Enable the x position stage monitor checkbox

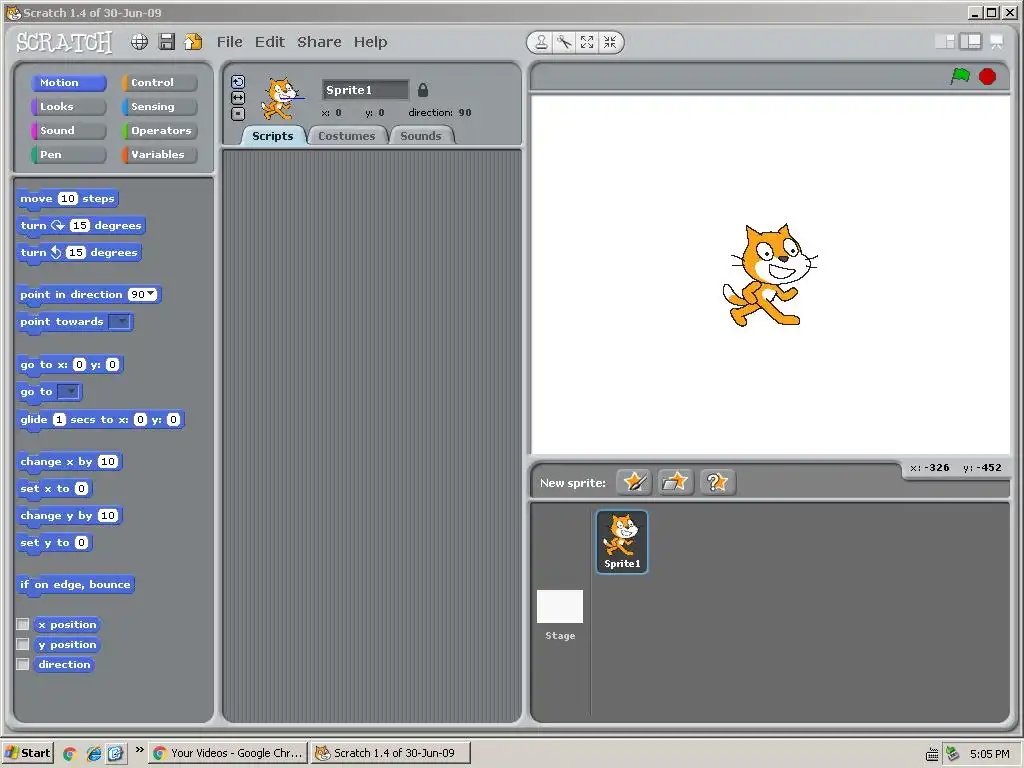click(23, 624)
